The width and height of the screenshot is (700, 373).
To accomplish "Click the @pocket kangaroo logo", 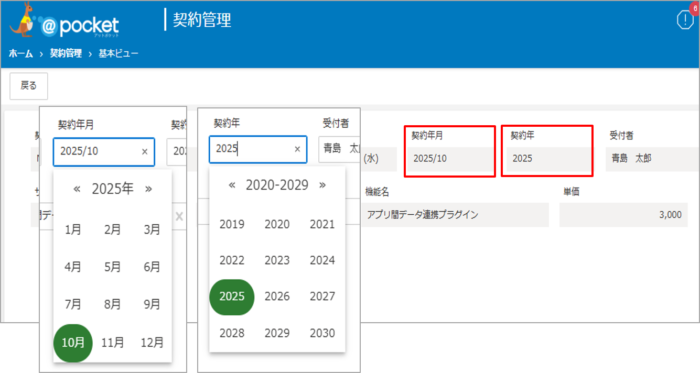I will (x=64, y=21).
